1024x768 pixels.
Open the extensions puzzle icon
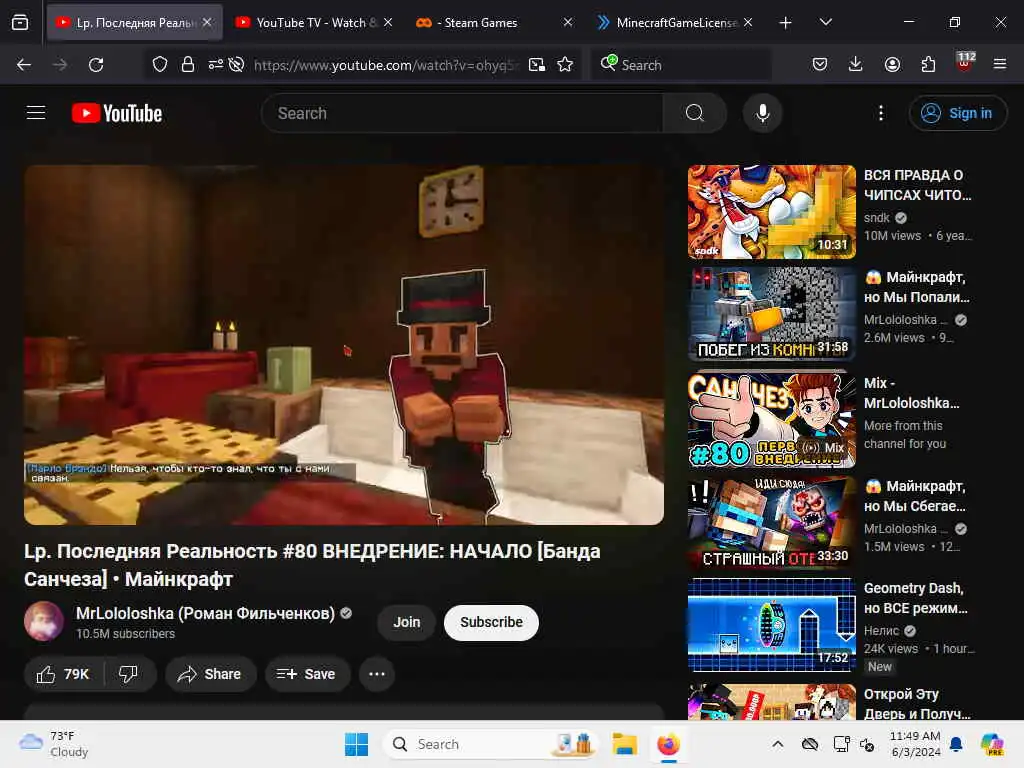pos(928,64)
